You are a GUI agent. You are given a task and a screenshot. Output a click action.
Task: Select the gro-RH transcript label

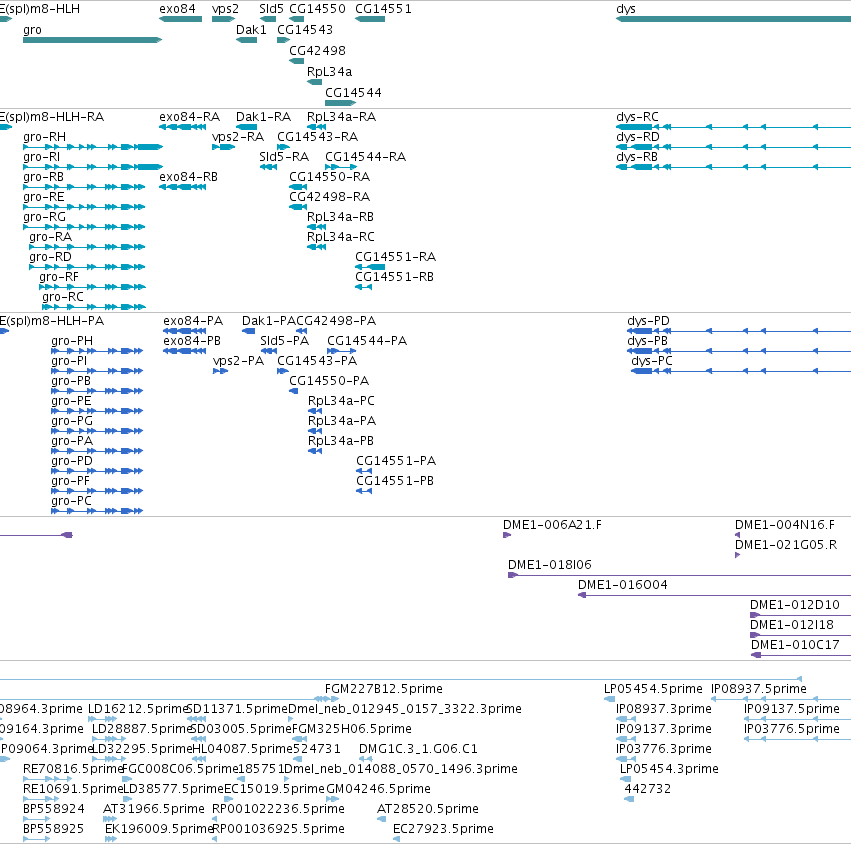coord(45,137)
